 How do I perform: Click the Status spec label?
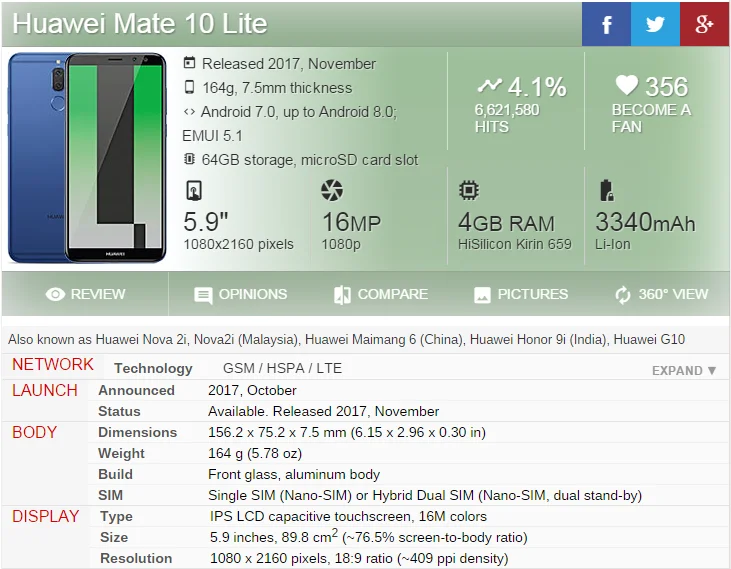(119, 411)
